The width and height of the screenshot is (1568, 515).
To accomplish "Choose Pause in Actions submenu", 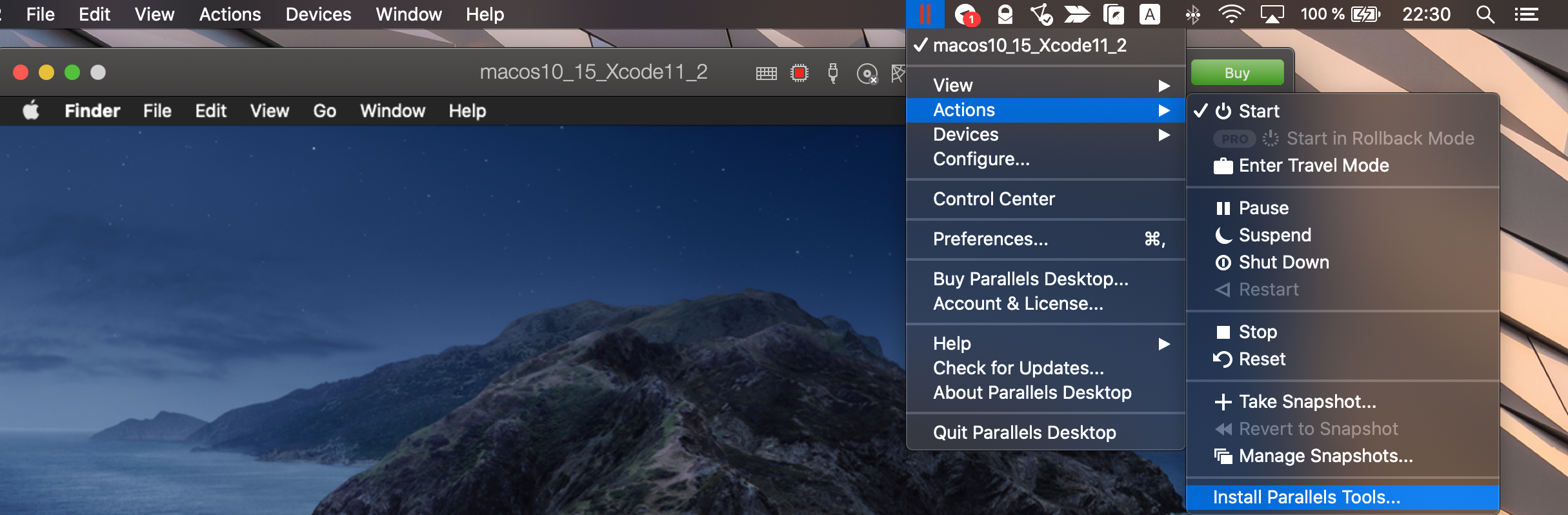I will click(x=1263, y=208).
